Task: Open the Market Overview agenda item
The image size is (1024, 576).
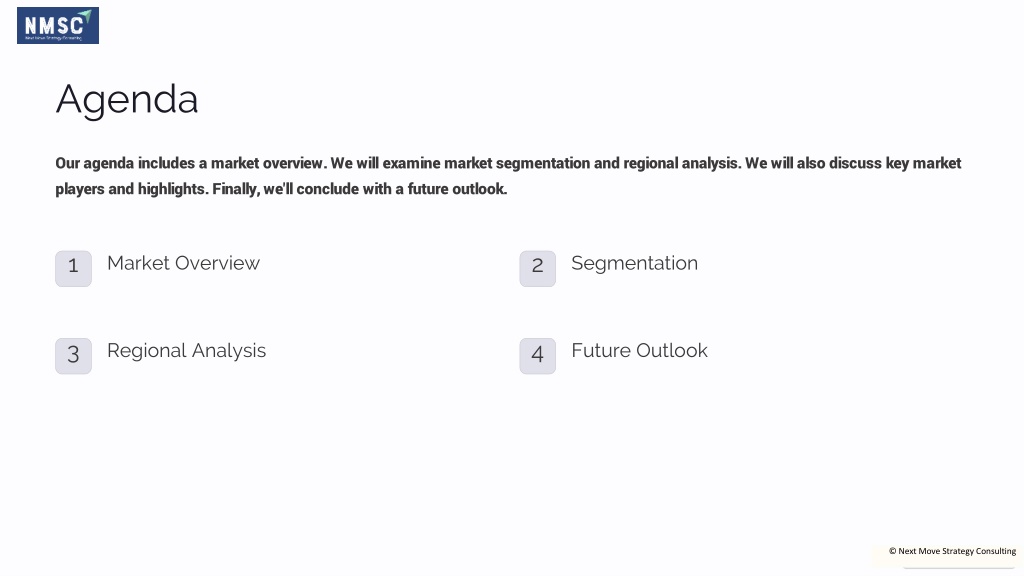Action: click(184, 263)
